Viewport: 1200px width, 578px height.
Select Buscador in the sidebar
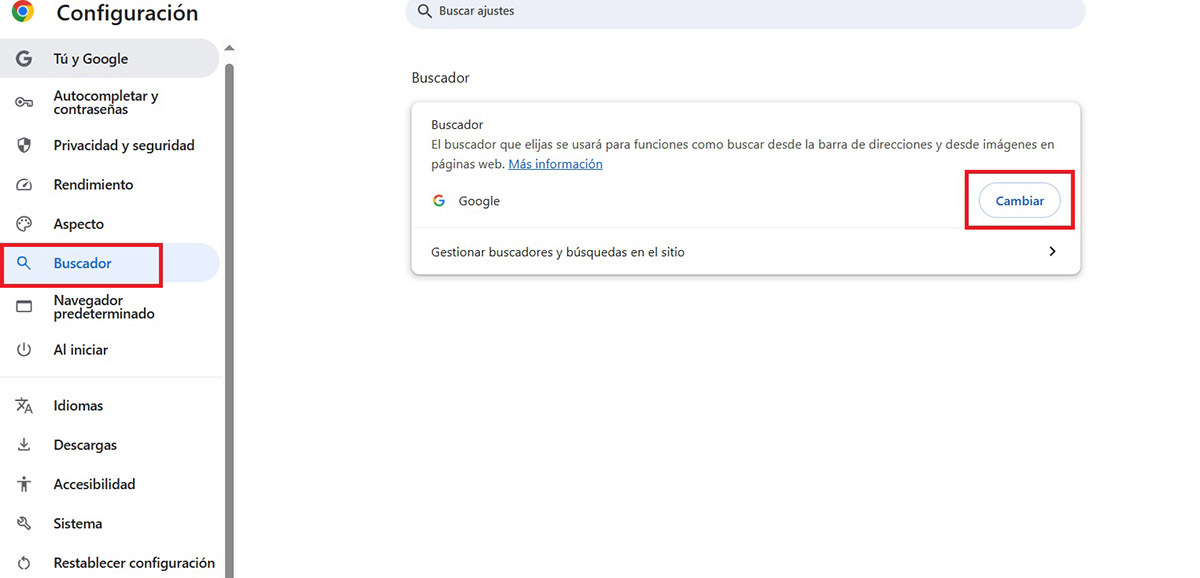pos(110,263)
